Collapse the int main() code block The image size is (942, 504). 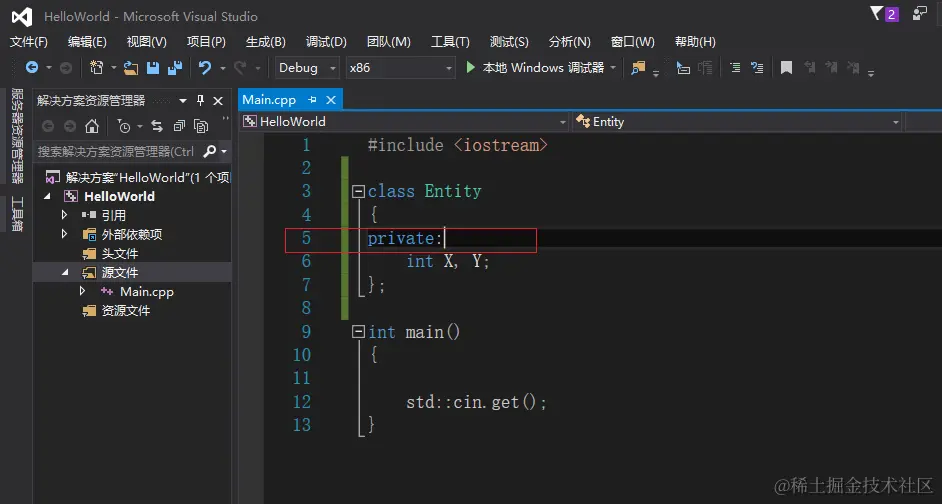point(358,332)
